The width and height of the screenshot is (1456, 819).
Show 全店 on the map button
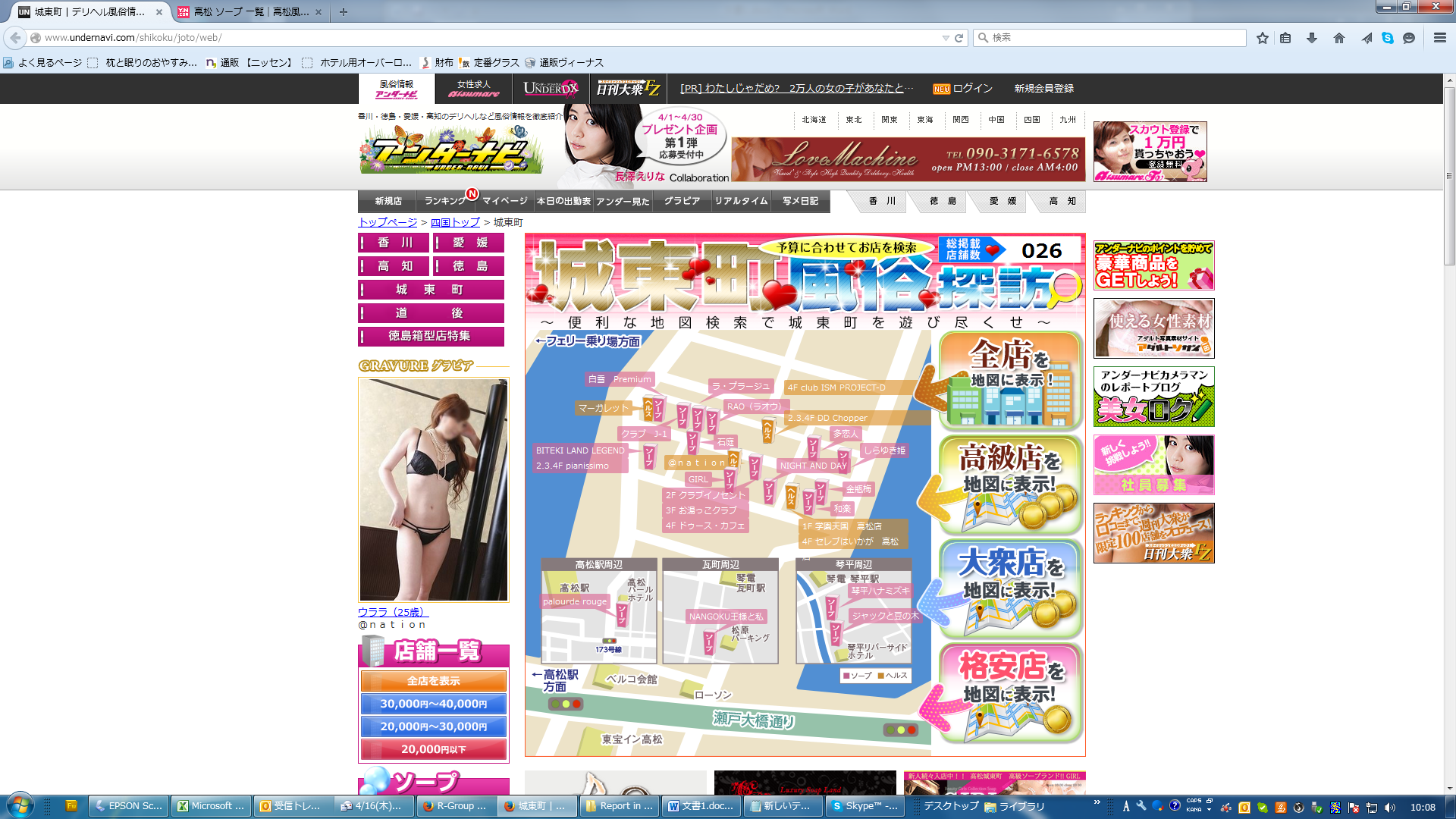coord(1009,381)
